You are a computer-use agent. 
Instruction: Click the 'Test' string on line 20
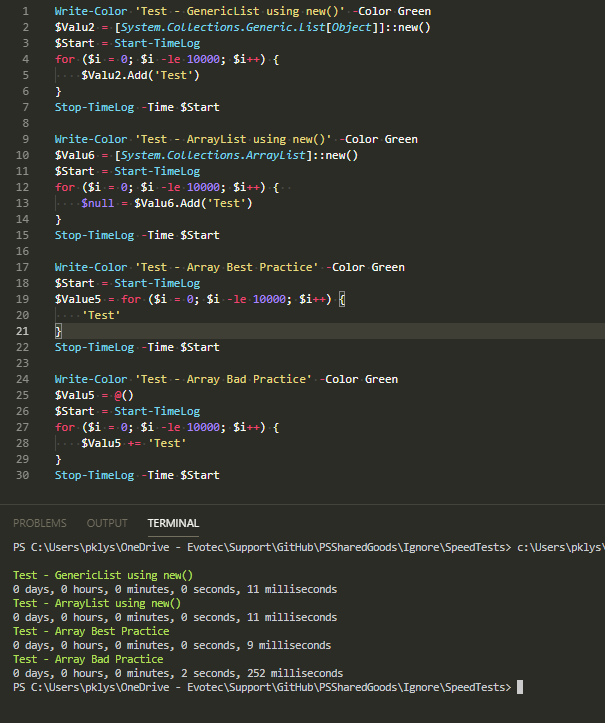(101, 315)
